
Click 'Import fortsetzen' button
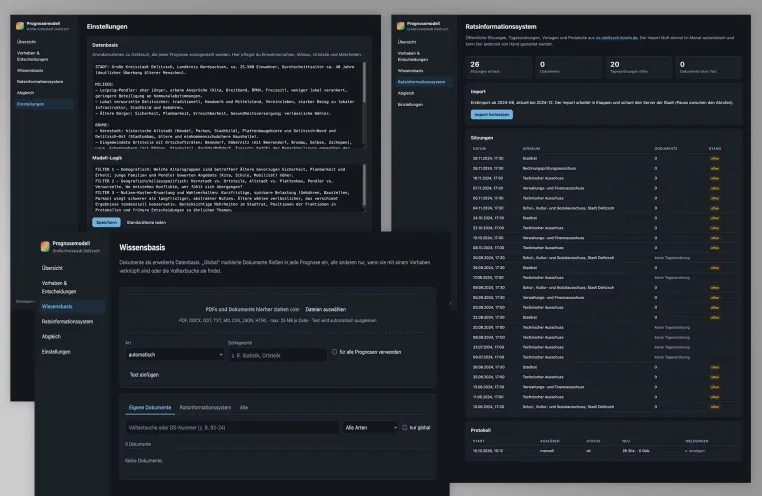coord(492,115)
